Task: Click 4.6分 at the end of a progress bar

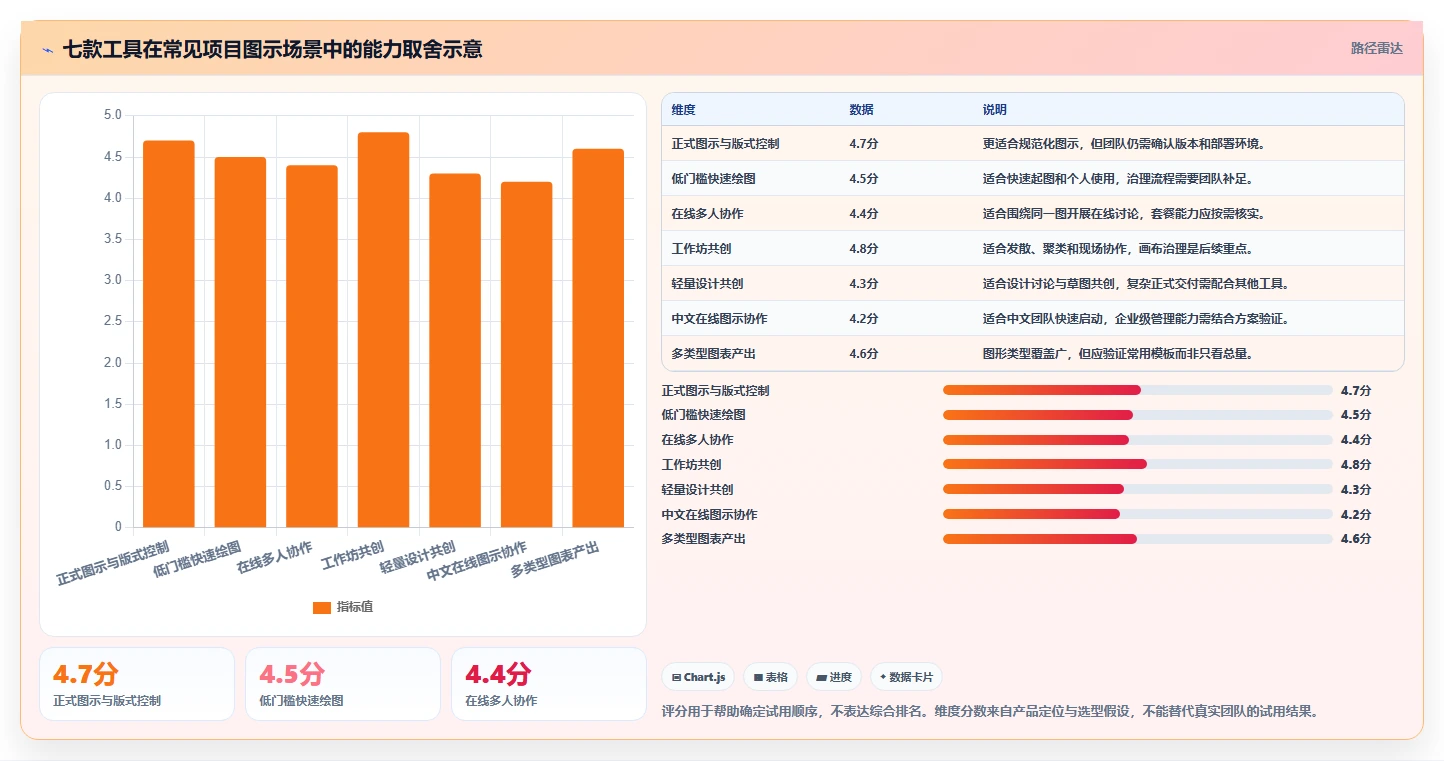Action: [1356, 539]
